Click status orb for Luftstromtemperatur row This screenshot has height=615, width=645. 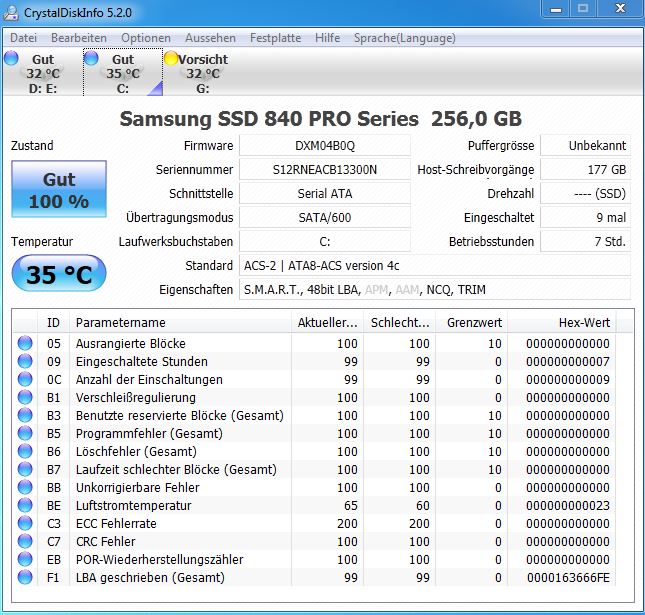click(25, 505)
